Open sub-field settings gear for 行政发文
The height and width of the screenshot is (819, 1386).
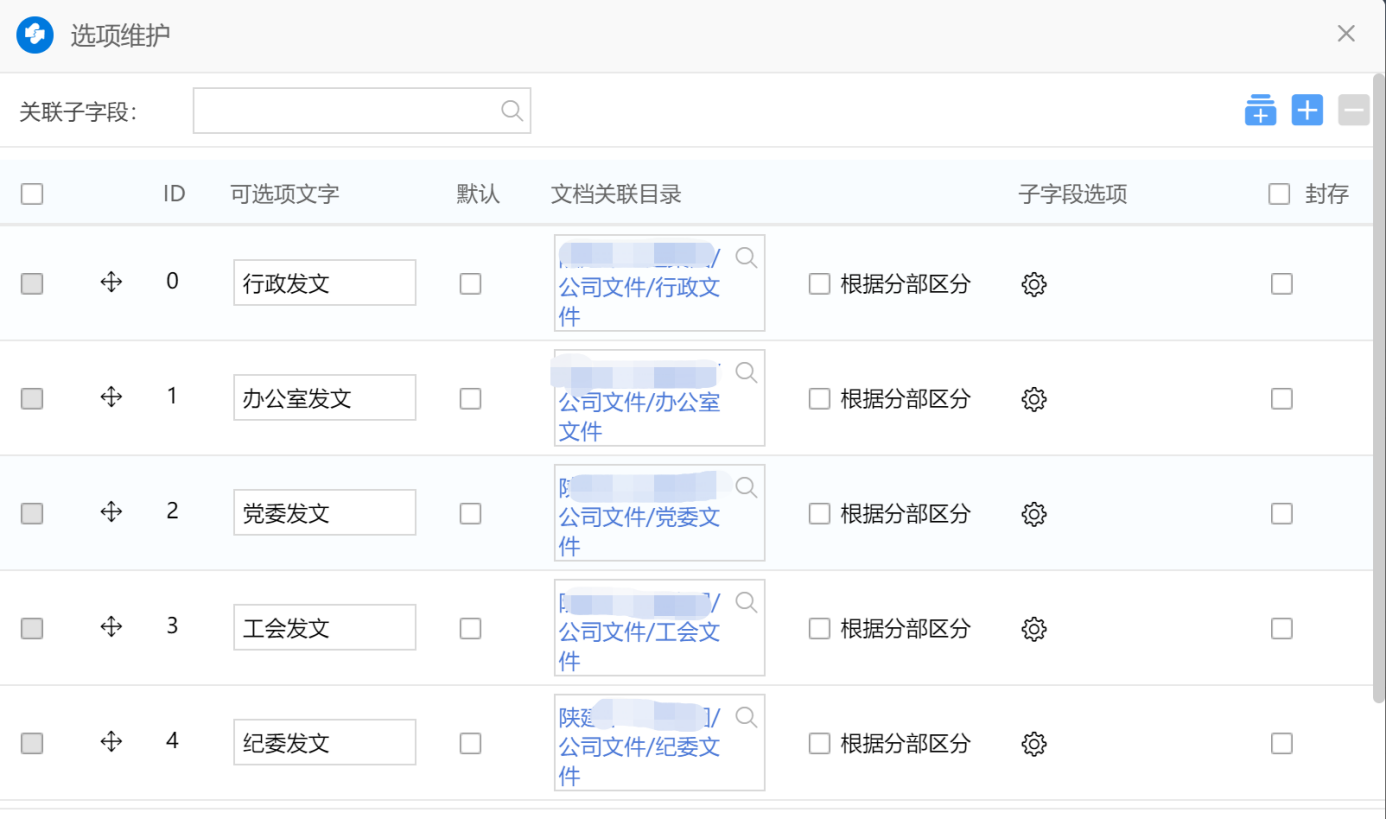pos(1034,284)
